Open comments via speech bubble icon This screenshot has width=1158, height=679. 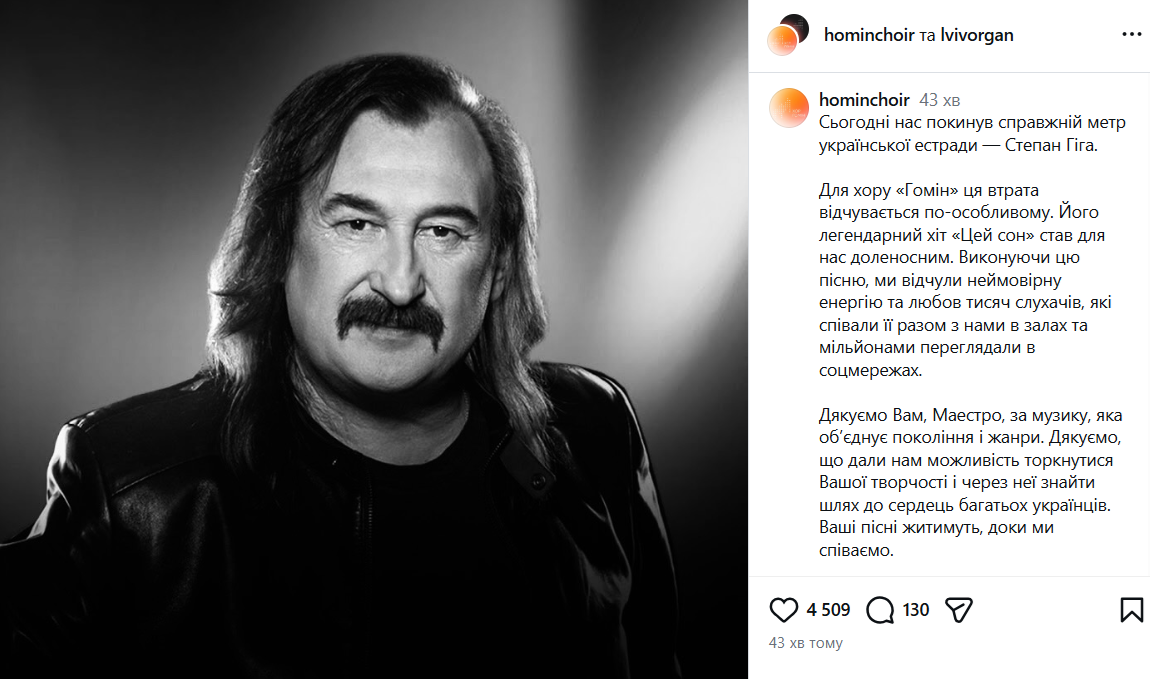click(880, 610)
